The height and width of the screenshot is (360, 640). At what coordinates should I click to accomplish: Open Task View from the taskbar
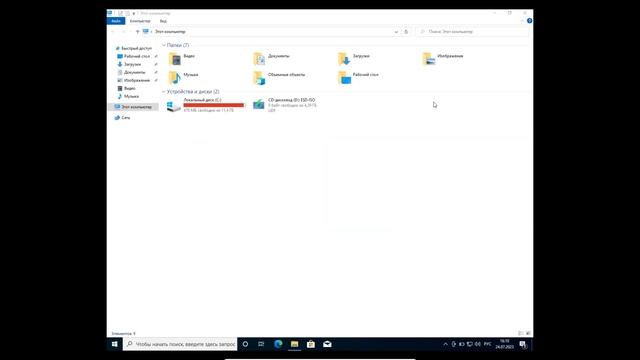[261, 344]
